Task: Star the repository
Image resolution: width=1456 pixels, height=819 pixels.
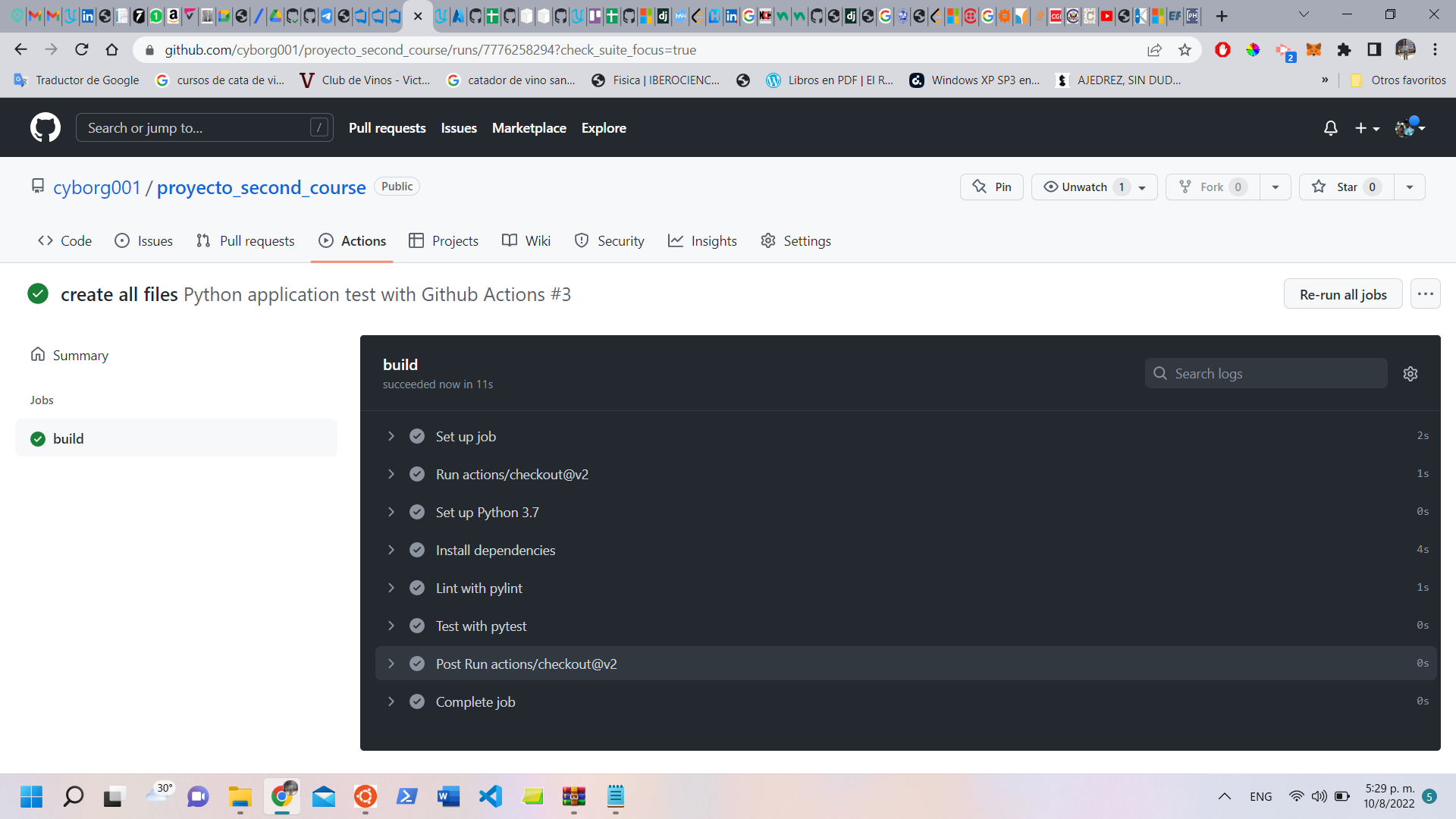Action: [1343, 187]
